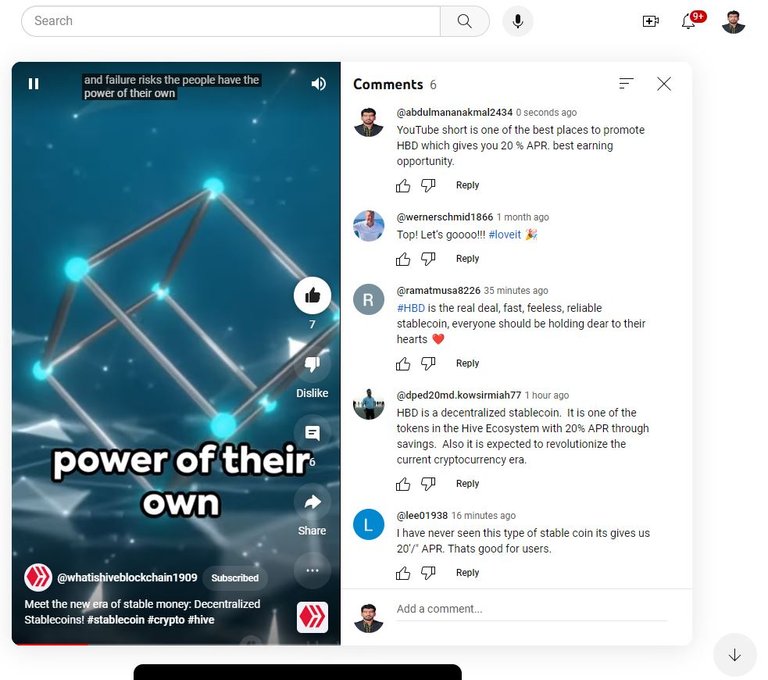Pause the Short with the pause icon
768x680 pixels.
[33, 84]
